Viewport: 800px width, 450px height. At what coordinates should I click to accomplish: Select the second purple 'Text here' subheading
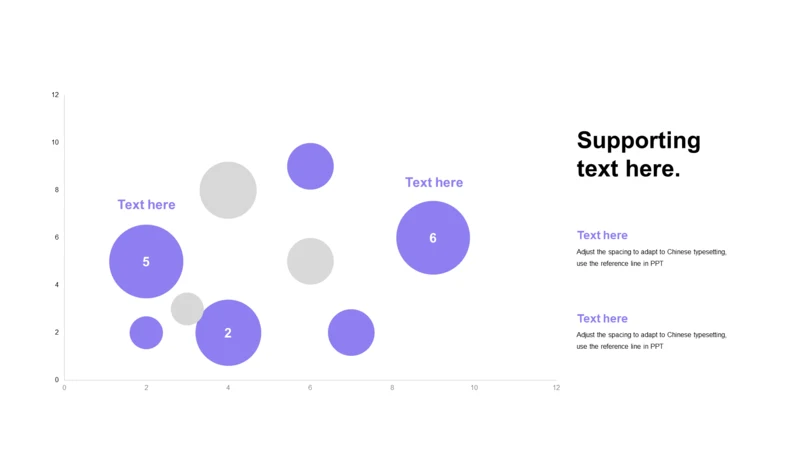pos(602,318)
